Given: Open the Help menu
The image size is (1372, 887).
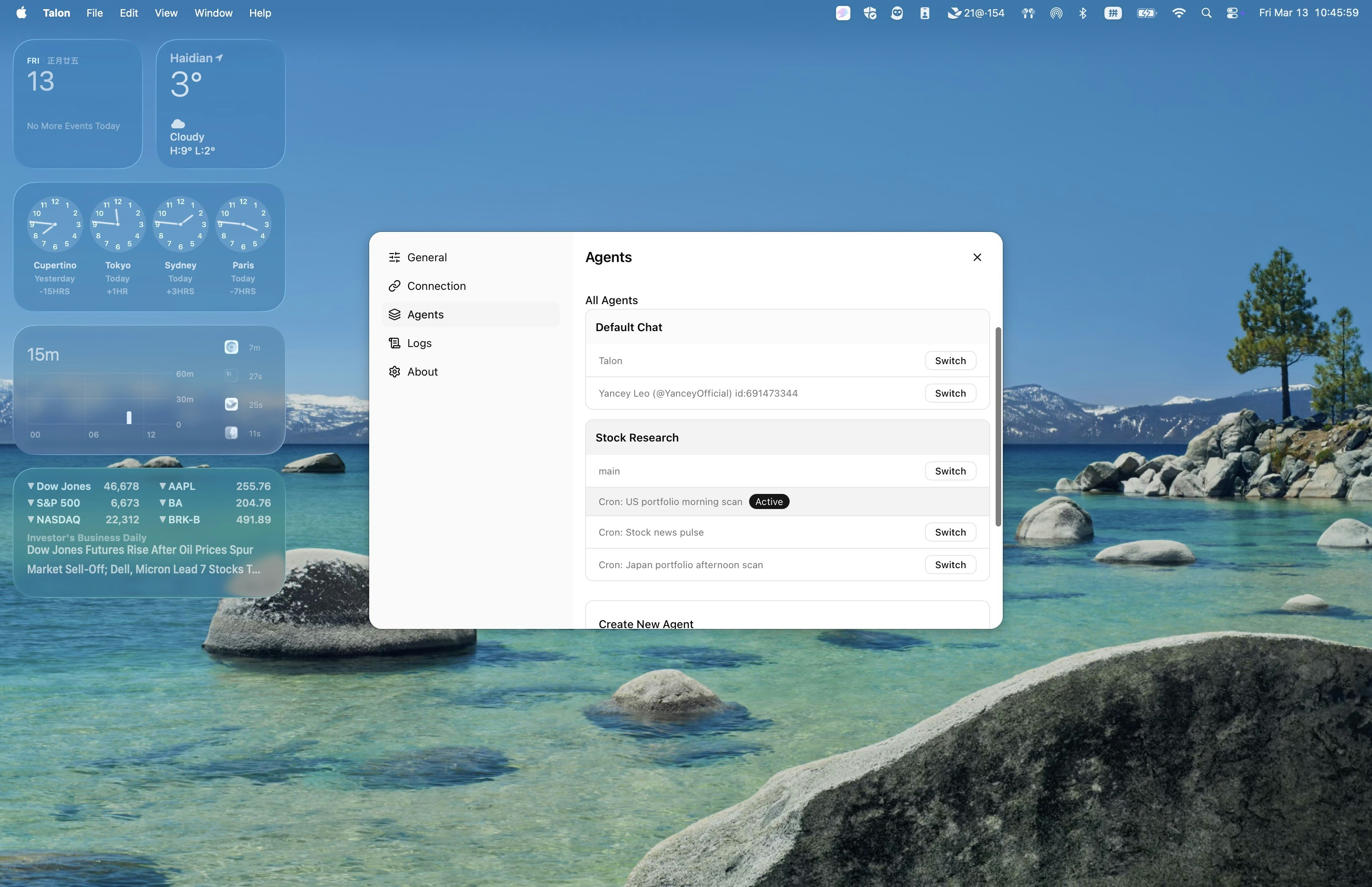Looking at the screenshot, I should pyautogui.click(x=260, y=13).
